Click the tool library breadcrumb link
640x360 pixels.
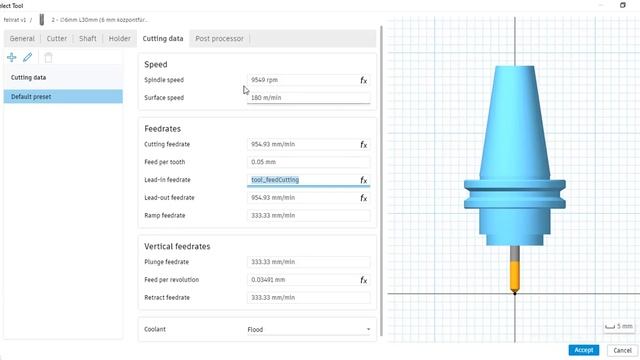[15, 20]
